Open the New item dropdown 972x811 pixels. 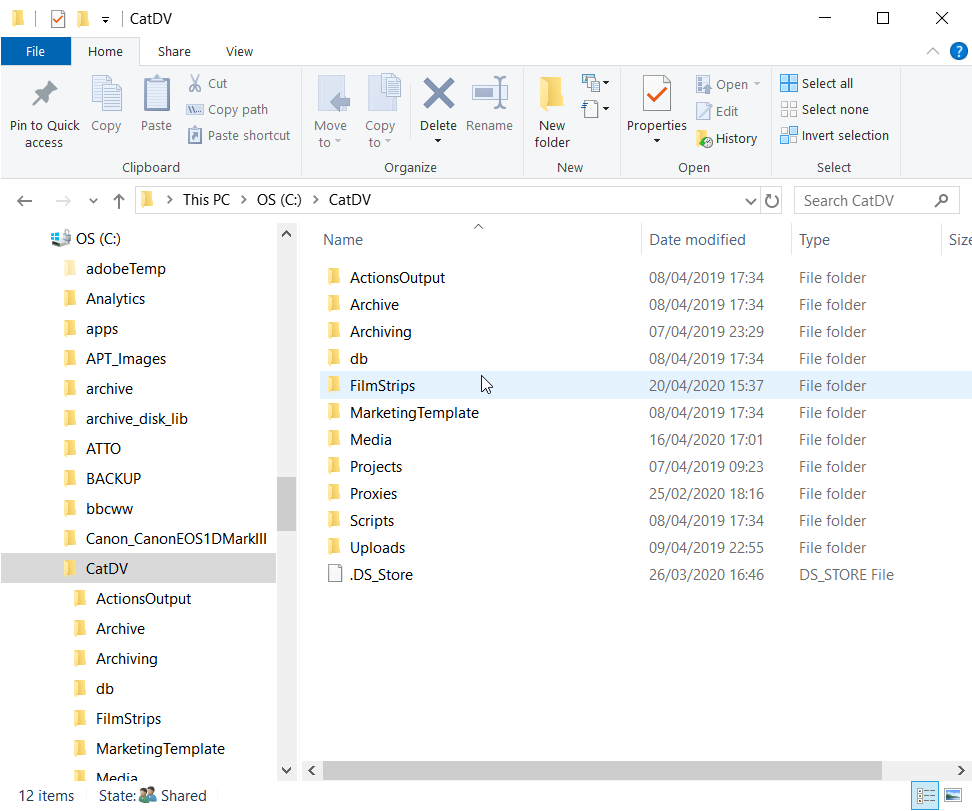[594, 82]
